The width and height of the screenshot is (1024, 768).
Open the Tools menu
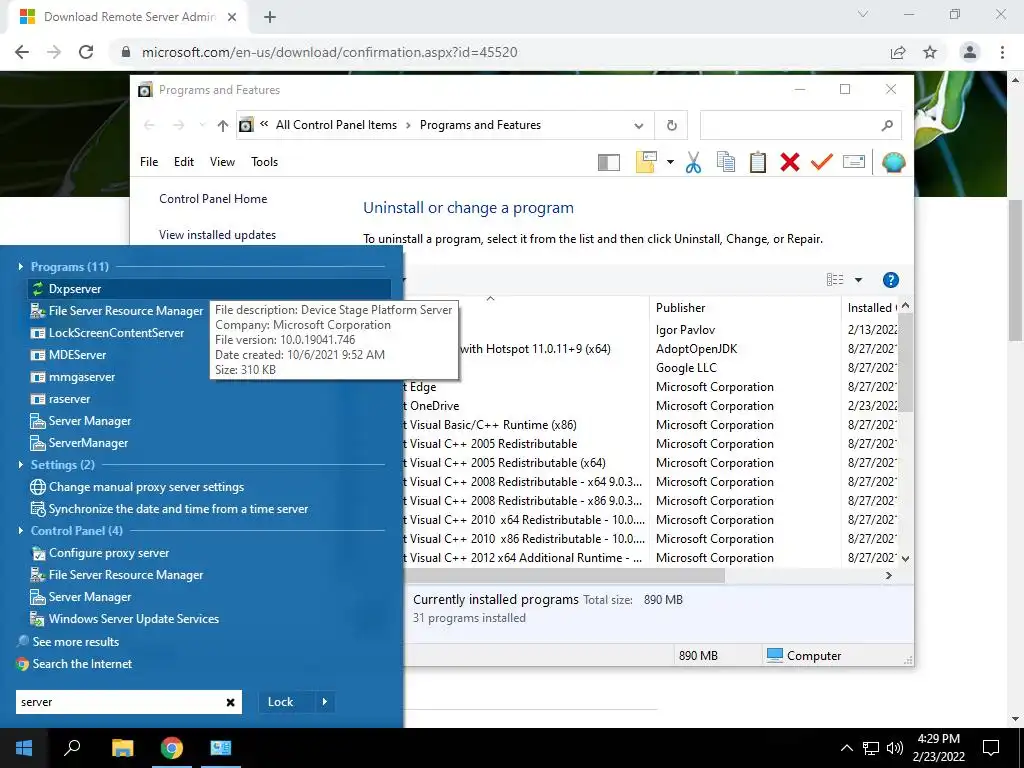click(264, 162)
